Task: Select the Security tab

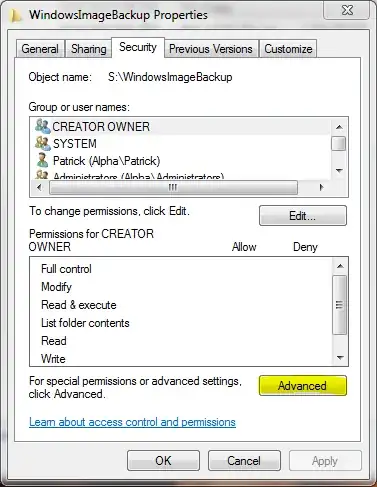Action: coord(138,47)
